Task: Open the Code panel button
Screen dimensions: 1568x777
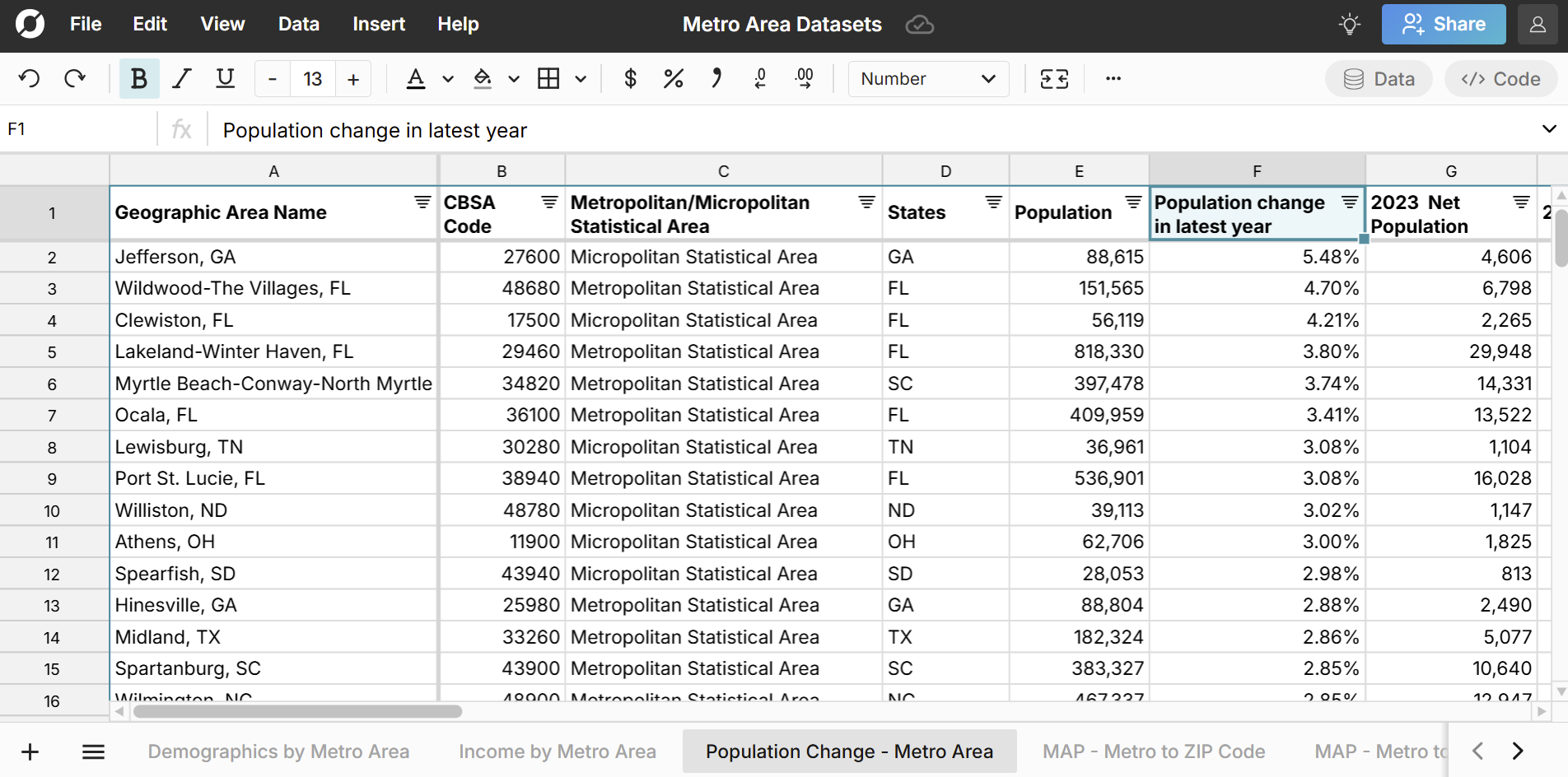Action: point(1500,79)
